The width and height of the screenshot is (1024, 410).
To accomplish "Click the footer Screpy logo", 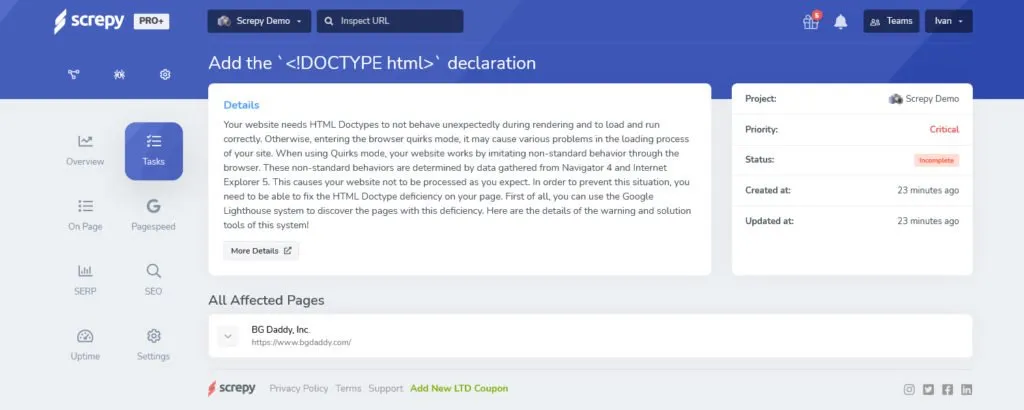I will tap(232, 388).
